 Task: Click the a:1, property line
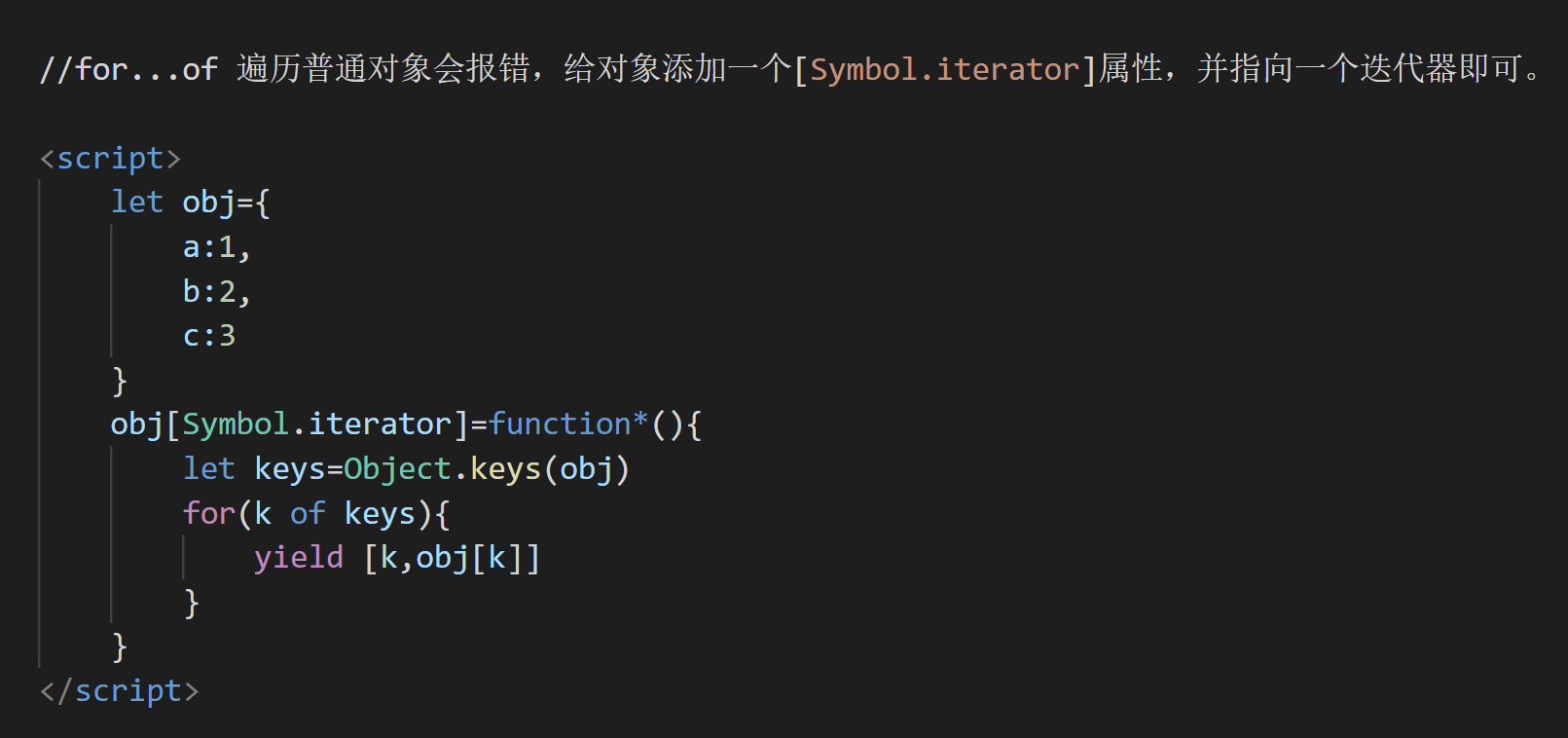217,247
